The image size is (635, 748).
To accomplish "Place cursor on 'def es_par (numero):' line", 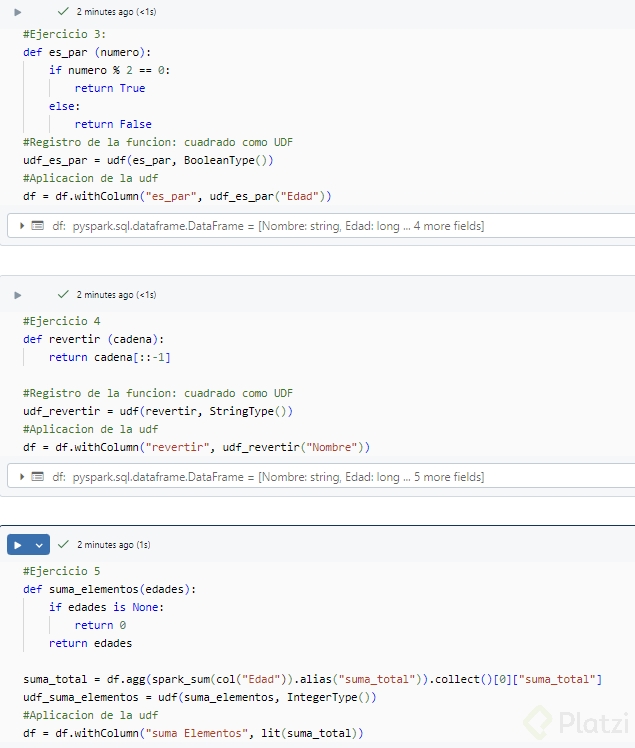I will pos(87,52).
